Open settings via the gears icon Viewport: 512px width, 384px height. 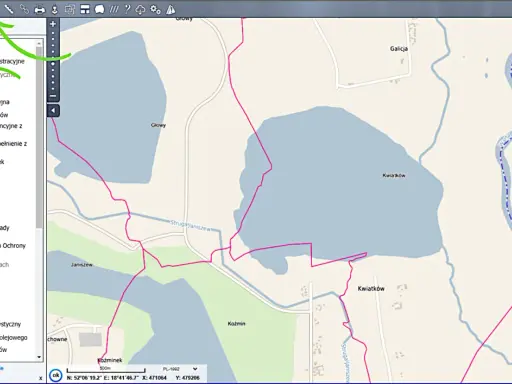(155, 9)
